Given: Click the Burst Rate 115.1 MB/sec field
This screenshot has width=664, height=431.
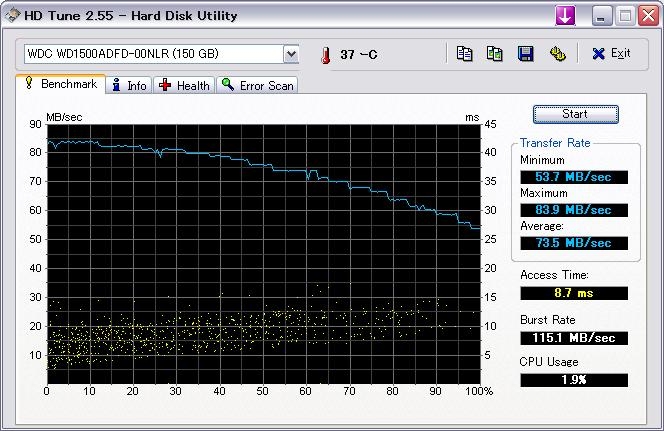Looking at the screenshot, I should pyautogui.click(x=574, y=338).
